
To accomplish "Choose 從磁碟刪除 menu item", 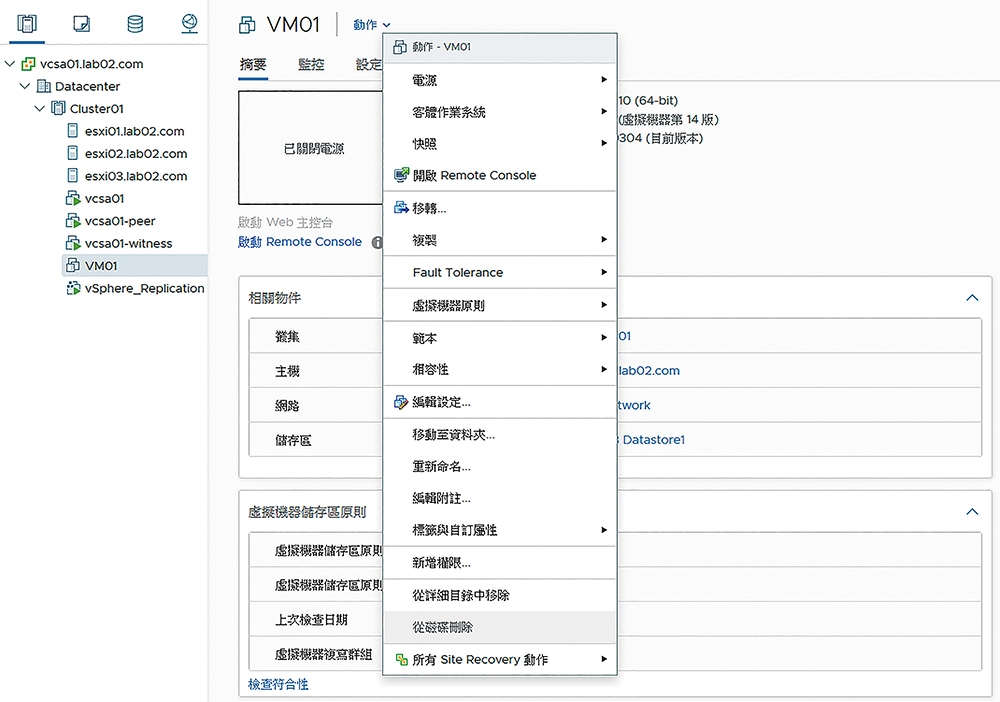I will click(499, 627).
